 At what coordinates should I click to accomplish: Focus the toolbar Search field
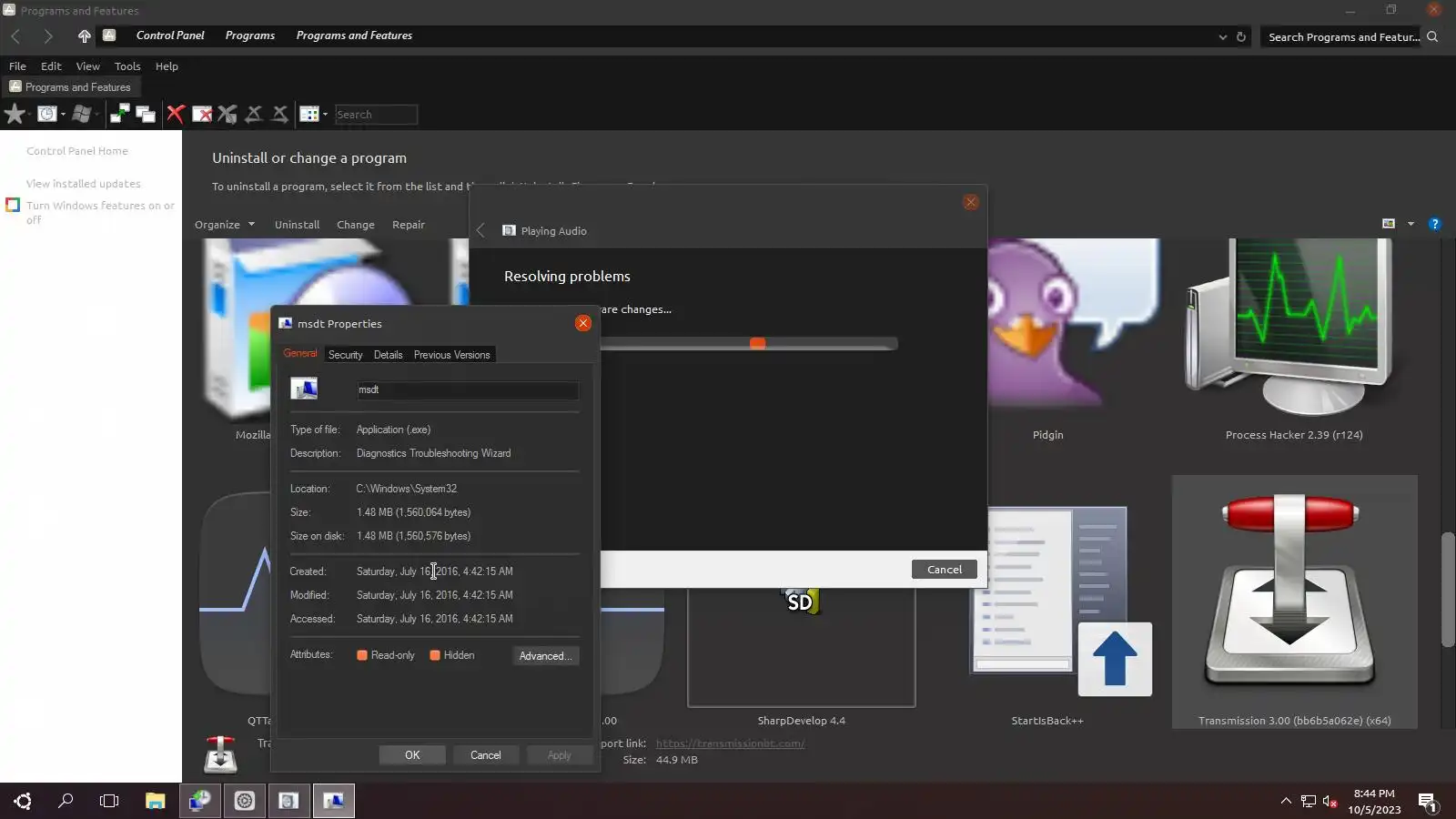pos(376,115)
